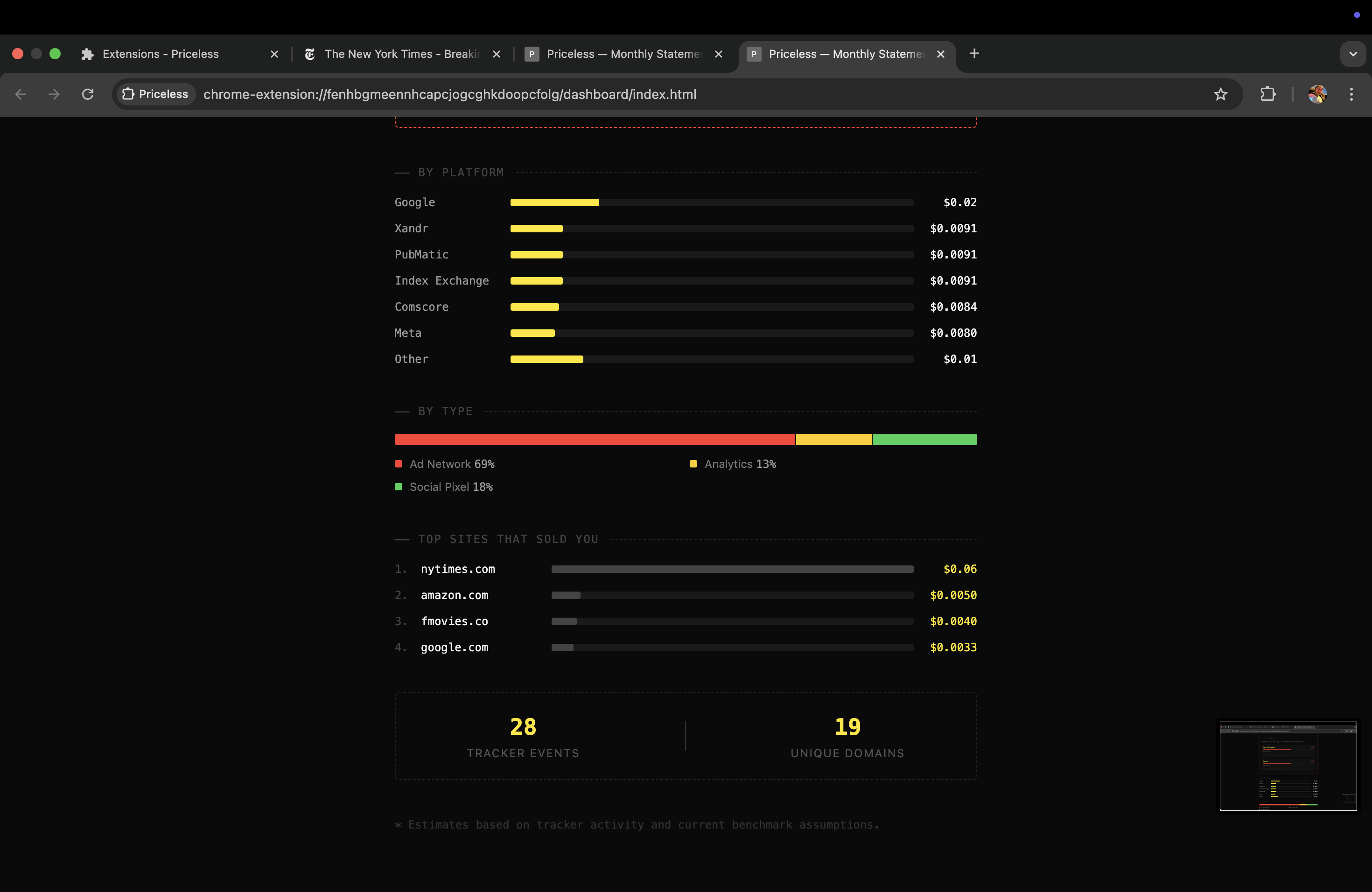The height and width of the screenshot is (892, 1372).
Task: Switch to The New York Times tab
Action: pyautogui.click(x=401, y=54)
